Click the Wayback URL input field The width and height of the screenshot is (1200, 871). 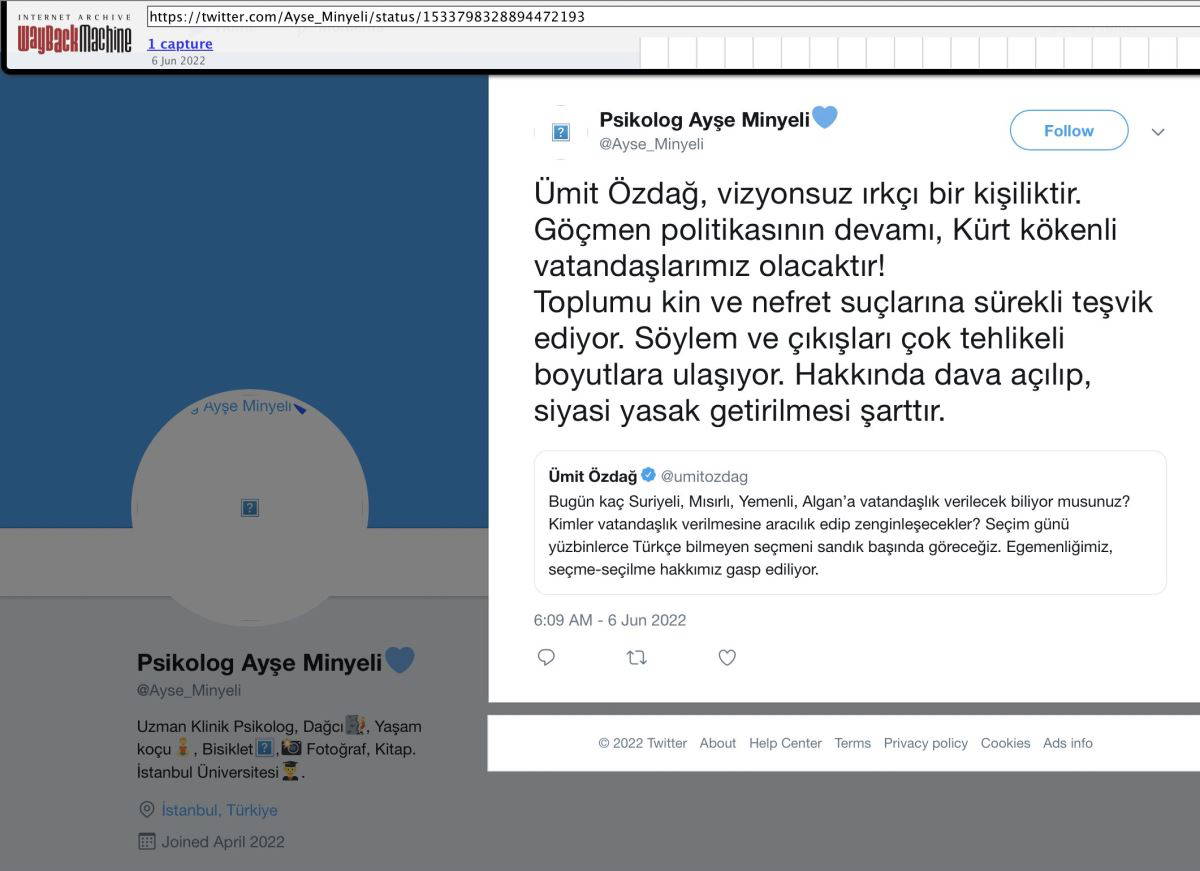coord(670,17)
